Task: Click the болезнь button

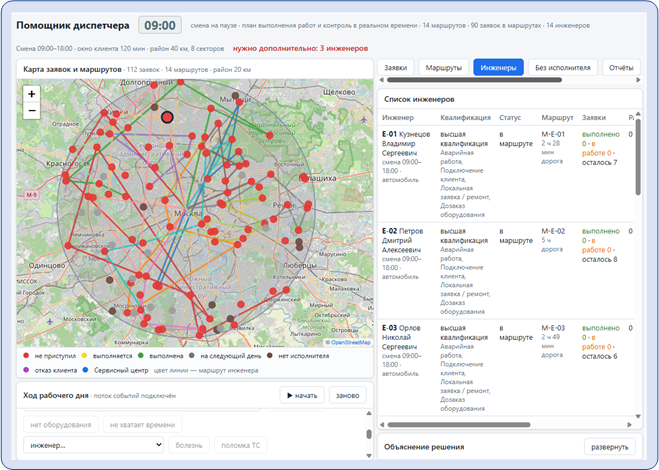Action: pyautogui.click(x=189, y=445)
